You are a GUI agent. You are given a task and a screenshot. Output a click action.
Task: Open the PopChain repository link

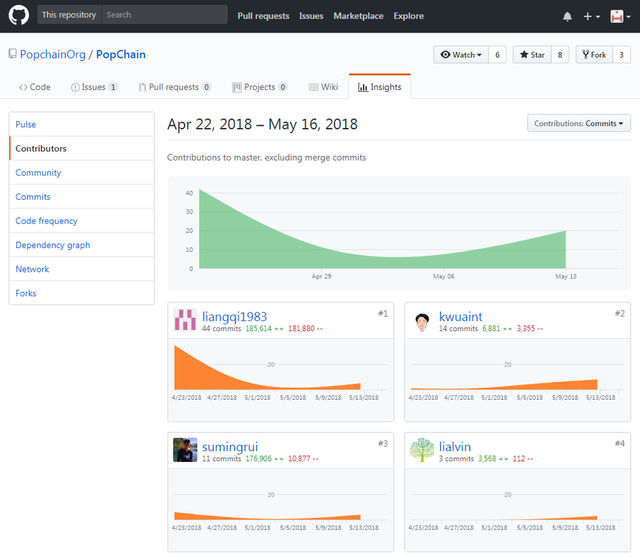coord(121,54)
